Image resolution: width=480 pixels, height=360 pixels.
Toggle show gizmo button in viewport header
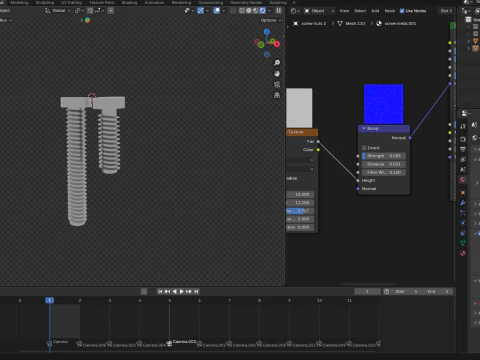[x=200, y=11]
